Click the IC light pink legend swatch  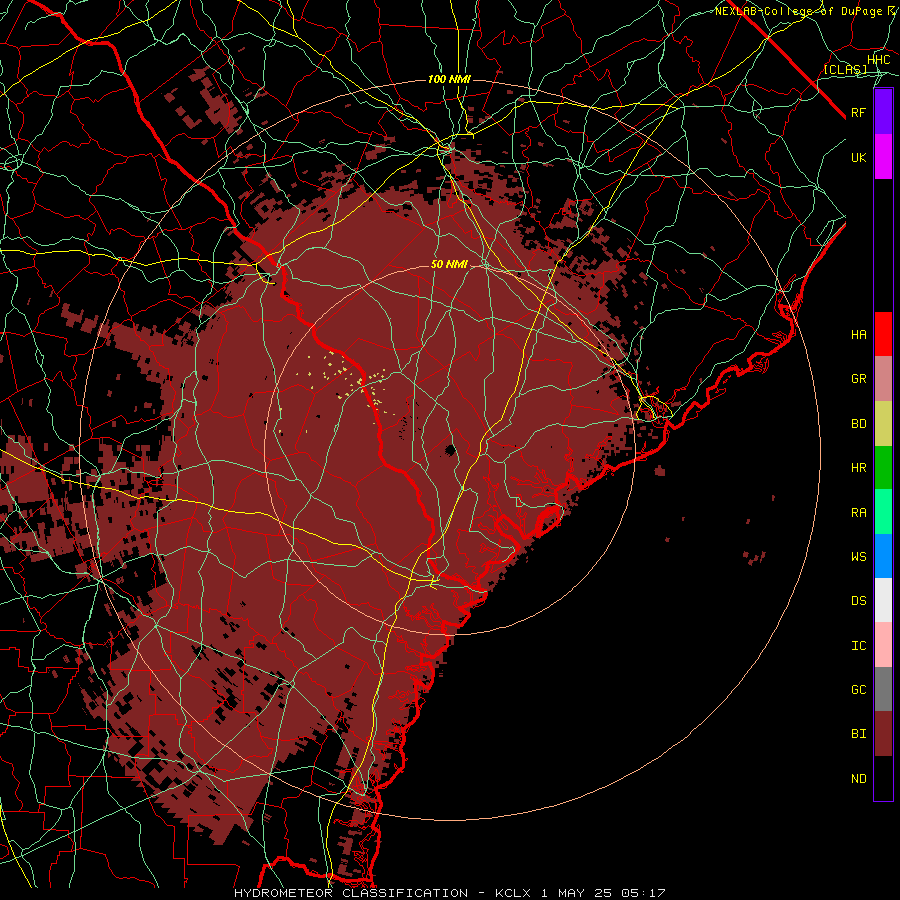click(x=883, y=645)
